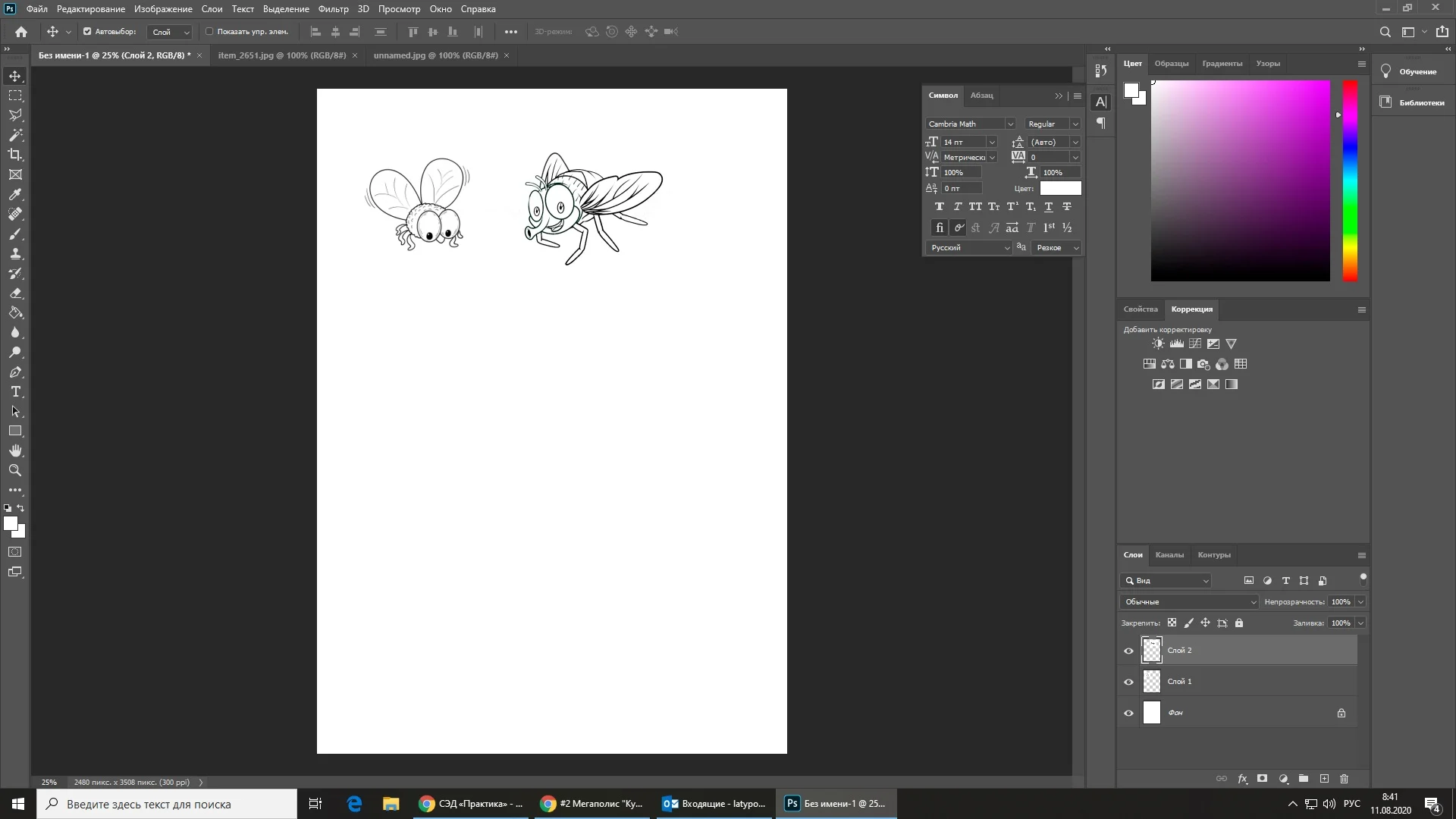Select the Horizontal Type tool
This screenshot has height=819, width=1456.
tap(15, 392)
